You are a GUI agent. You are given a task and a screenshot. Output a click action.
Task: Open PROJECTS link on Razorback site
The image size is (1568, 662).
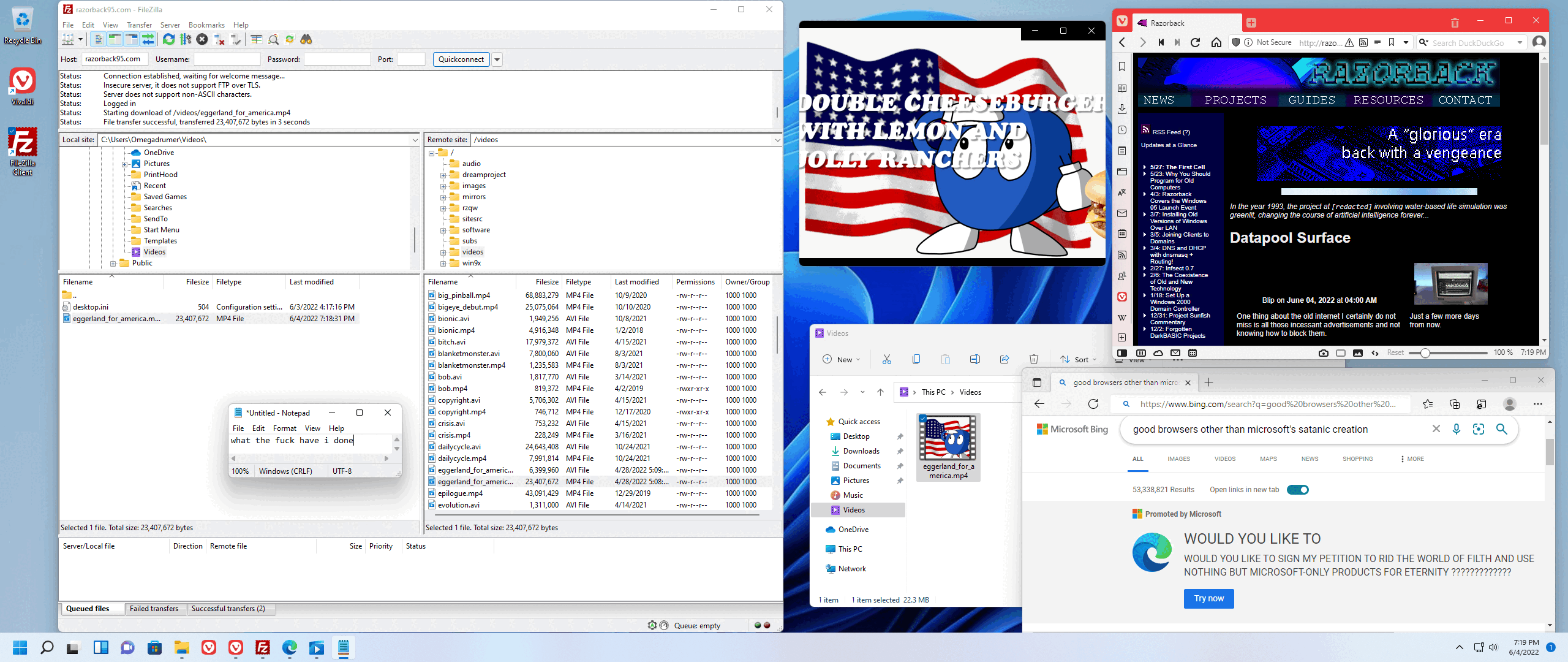click(x=1235, y=100)
